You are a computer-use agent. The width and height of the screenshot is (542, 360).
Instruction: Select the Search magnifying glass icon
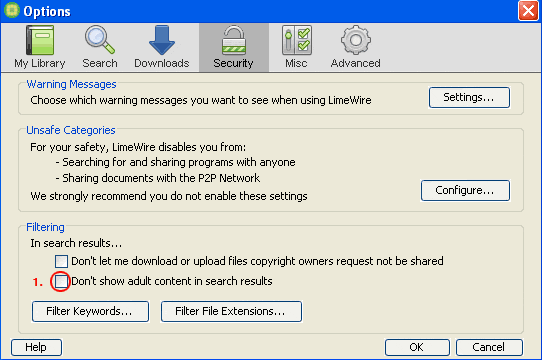coord(100,40)
